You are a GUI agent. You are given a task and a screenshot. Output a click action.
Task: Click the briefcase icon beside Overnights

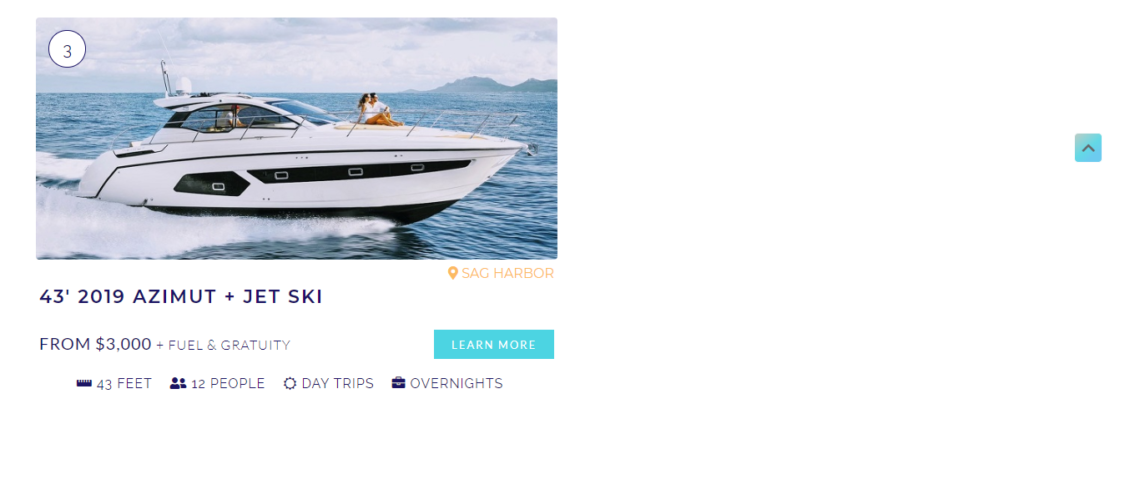[398, 383]
